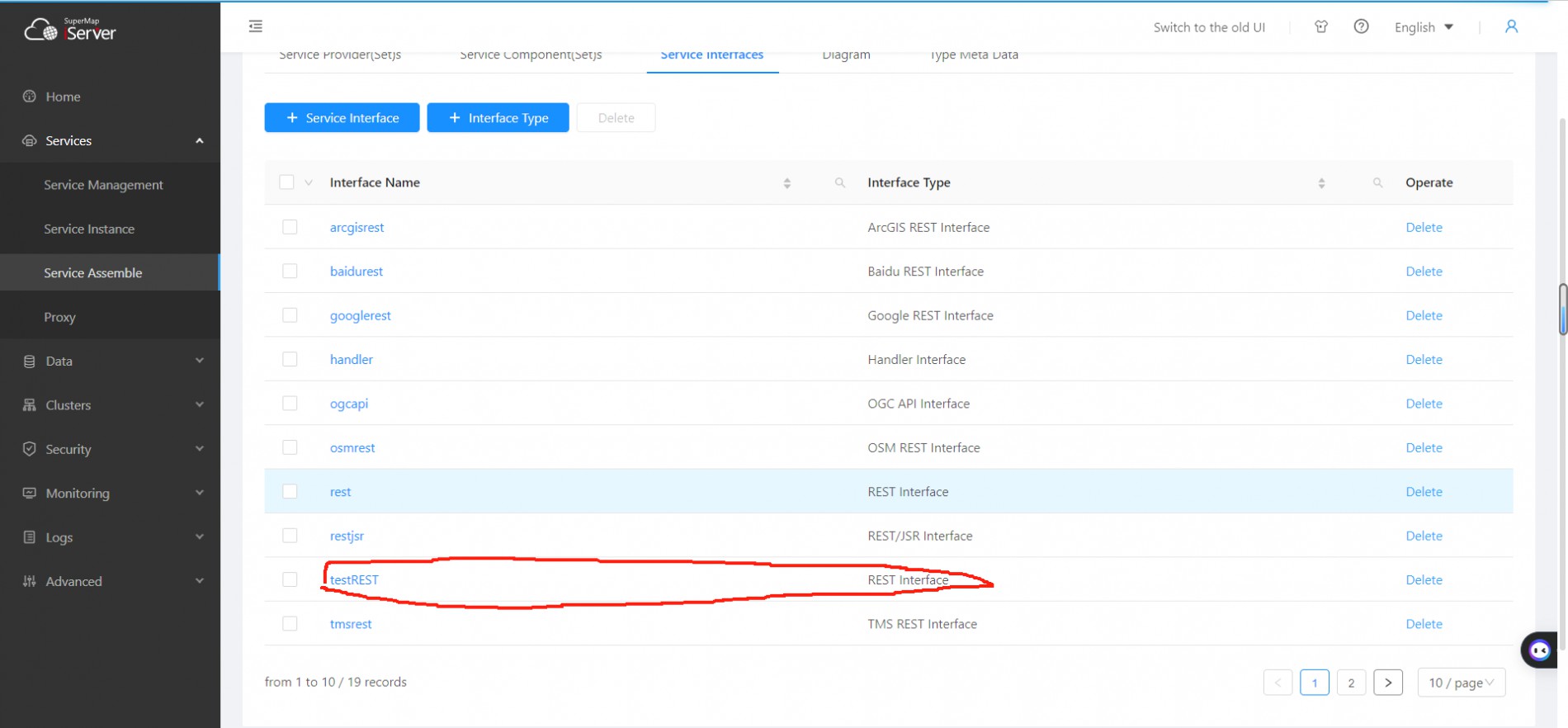Viewport: 1568px width, 728px height.
Task: Open the theme shirt icon in header
Action: (x=1321, y=26)
